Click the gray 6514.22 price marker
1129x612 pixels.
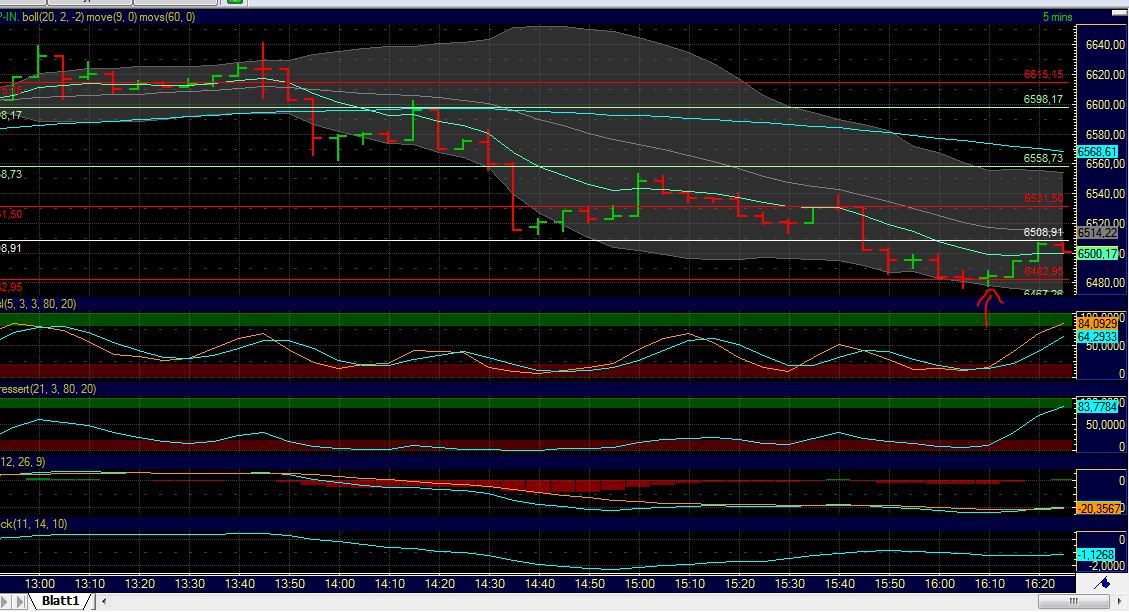point(1098,231)
